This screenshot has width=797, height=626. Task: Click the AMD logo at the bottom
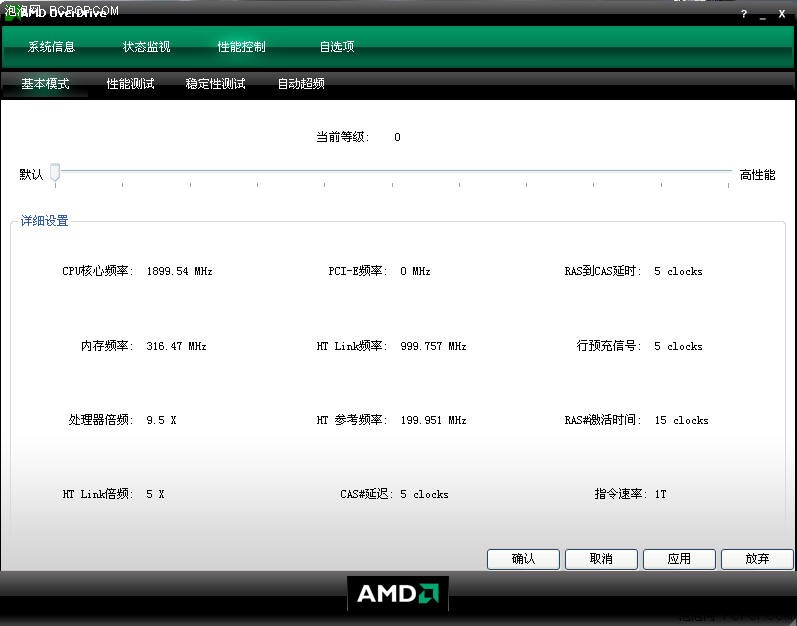[398, 593]
